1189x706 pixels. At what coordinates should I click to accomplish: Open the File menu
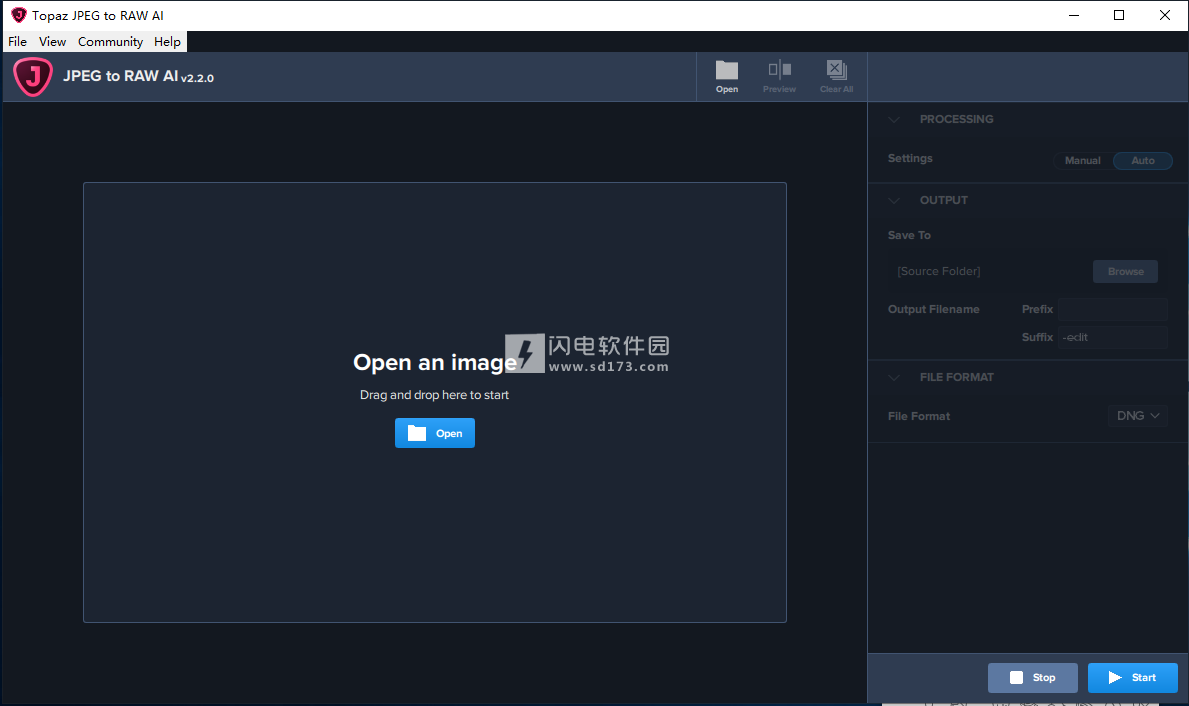(x=17, y=42)
